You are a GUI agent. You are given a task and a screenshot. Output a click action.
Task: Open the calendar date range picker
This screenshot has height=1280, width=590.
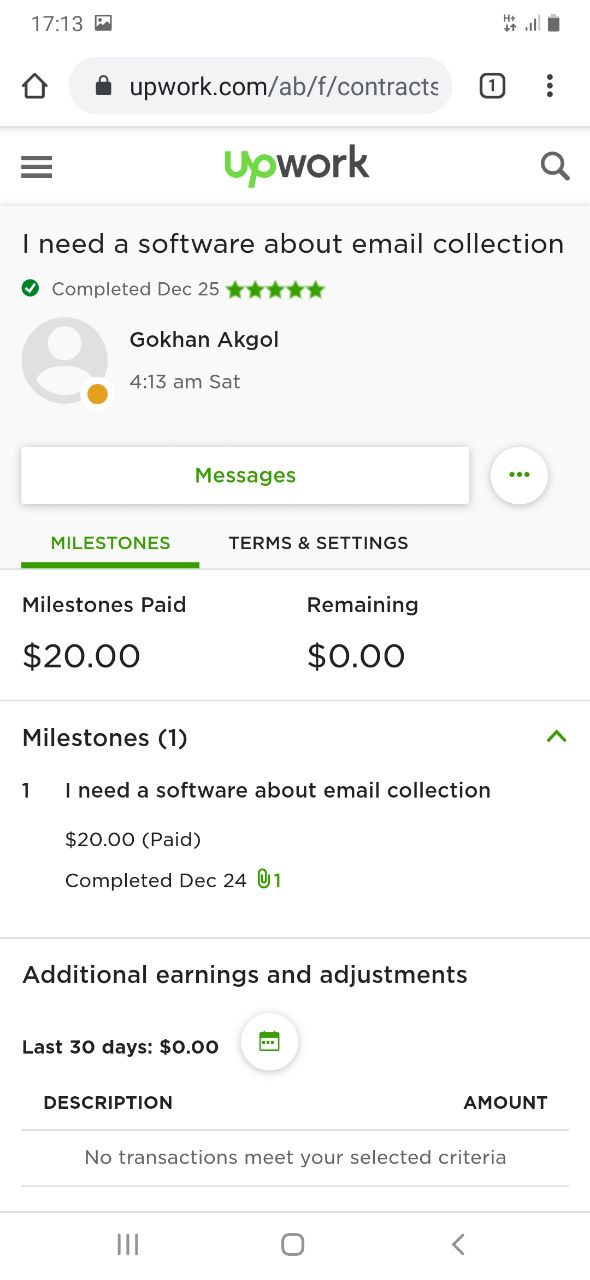pyautogui.click(x=269, y=1042)
